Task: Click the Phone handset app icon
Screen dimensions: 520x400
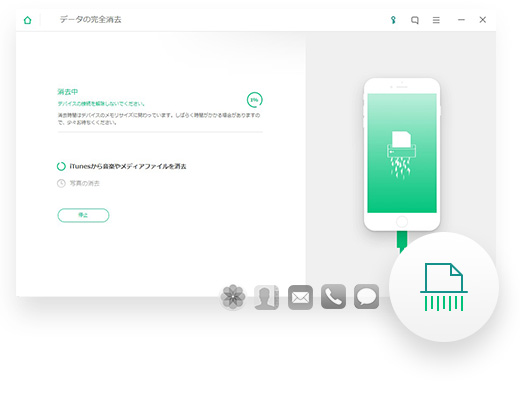Action: click(x=333, y=297)
